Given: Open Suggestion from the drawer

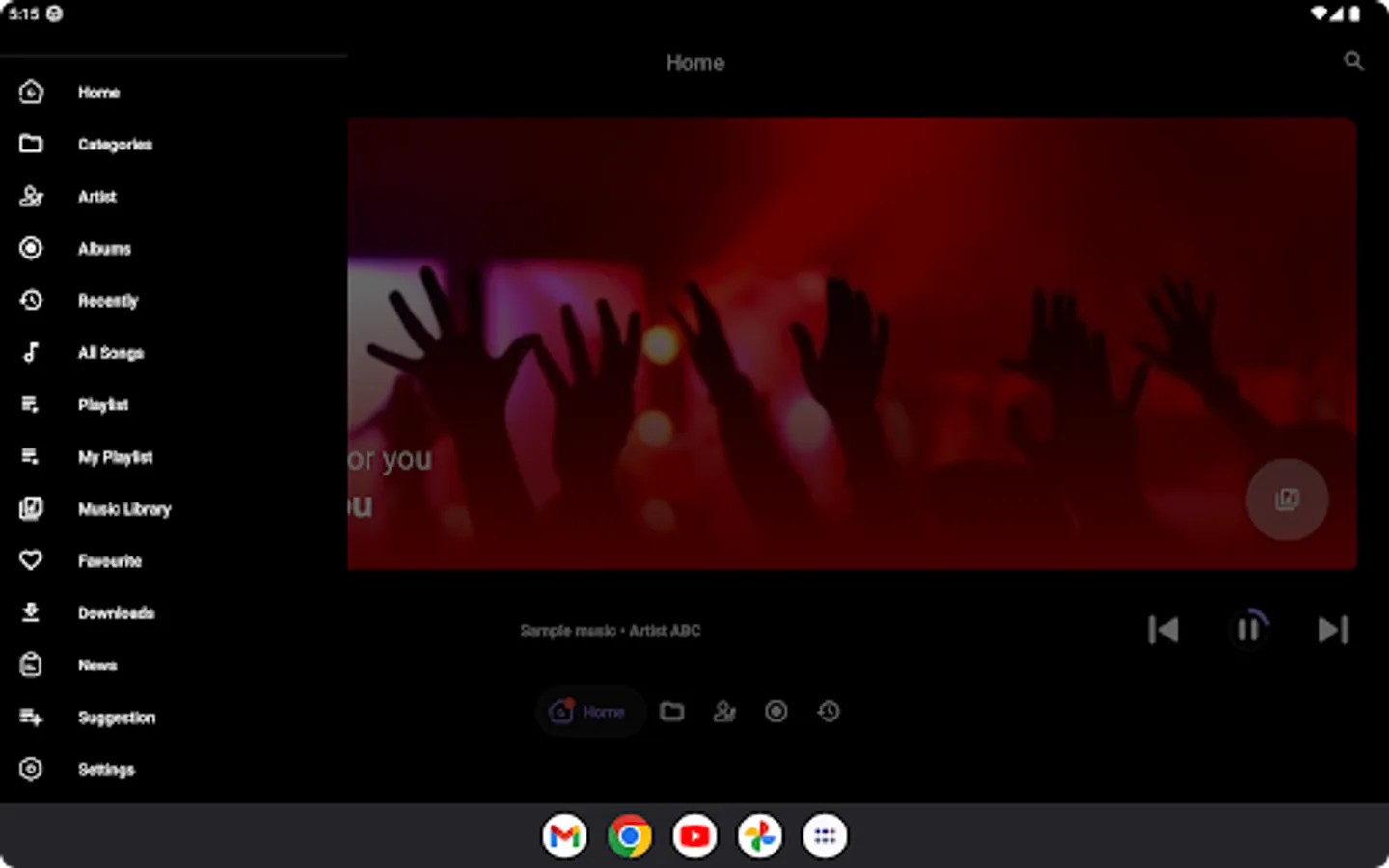Looking at the screenshot, I should pos(174,718).
